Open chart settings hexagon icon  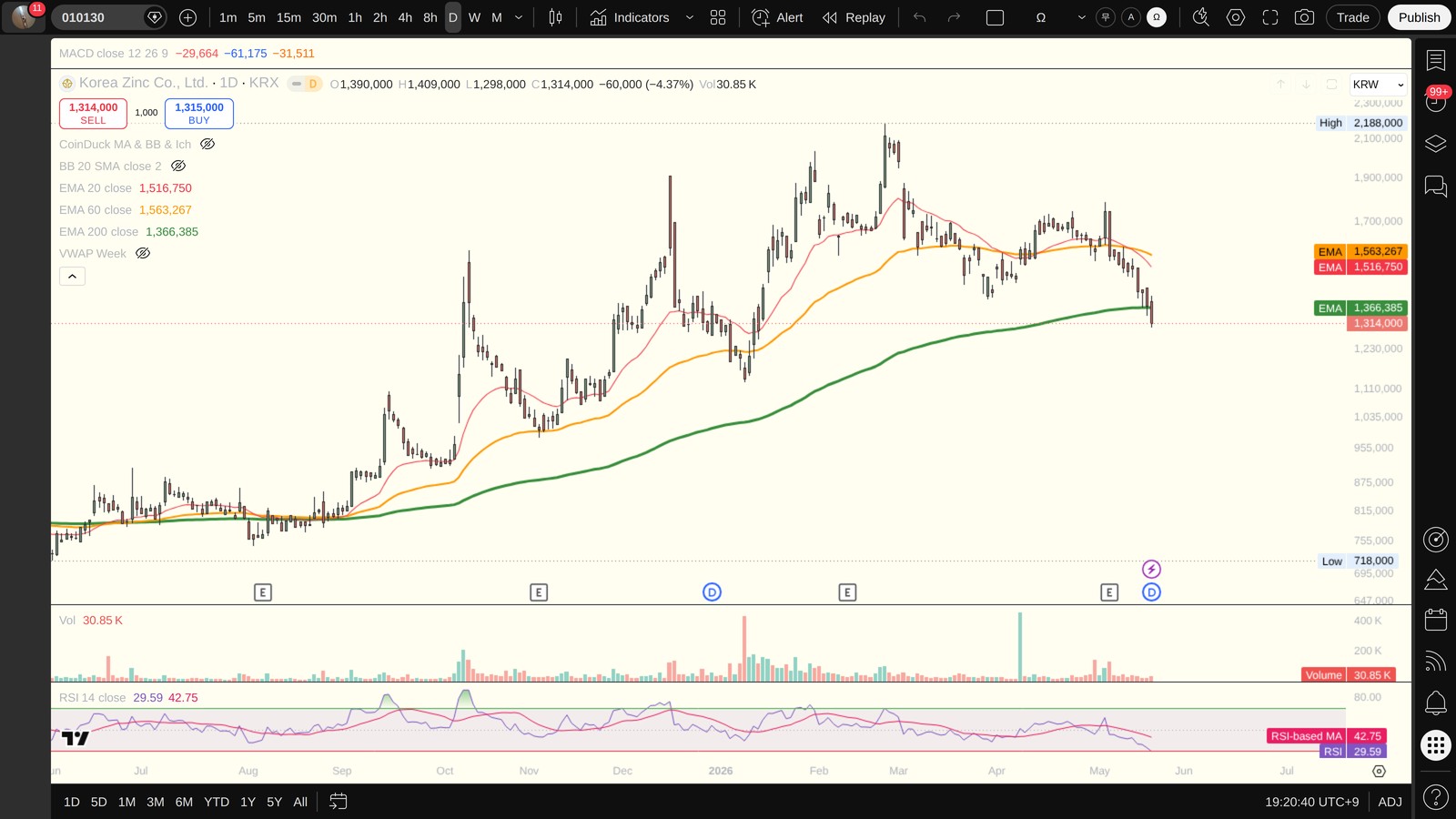tap(1236, 17)
